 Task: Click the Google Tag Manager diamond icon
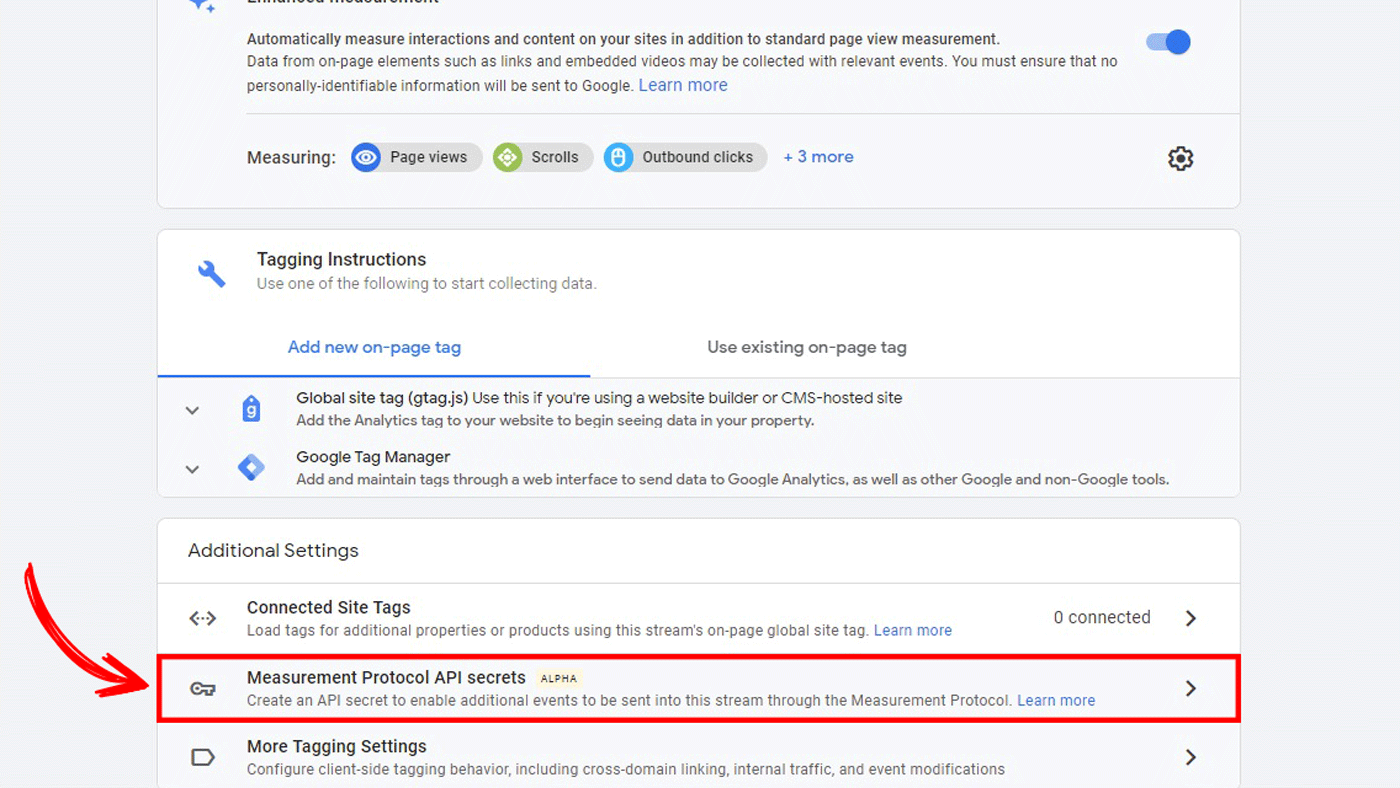(x=251, y=467)
